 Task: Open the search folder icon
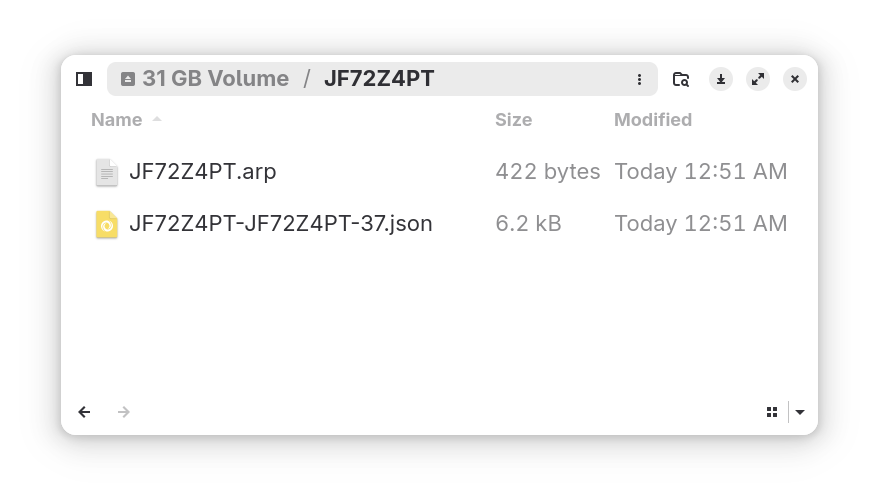[681, 79]
